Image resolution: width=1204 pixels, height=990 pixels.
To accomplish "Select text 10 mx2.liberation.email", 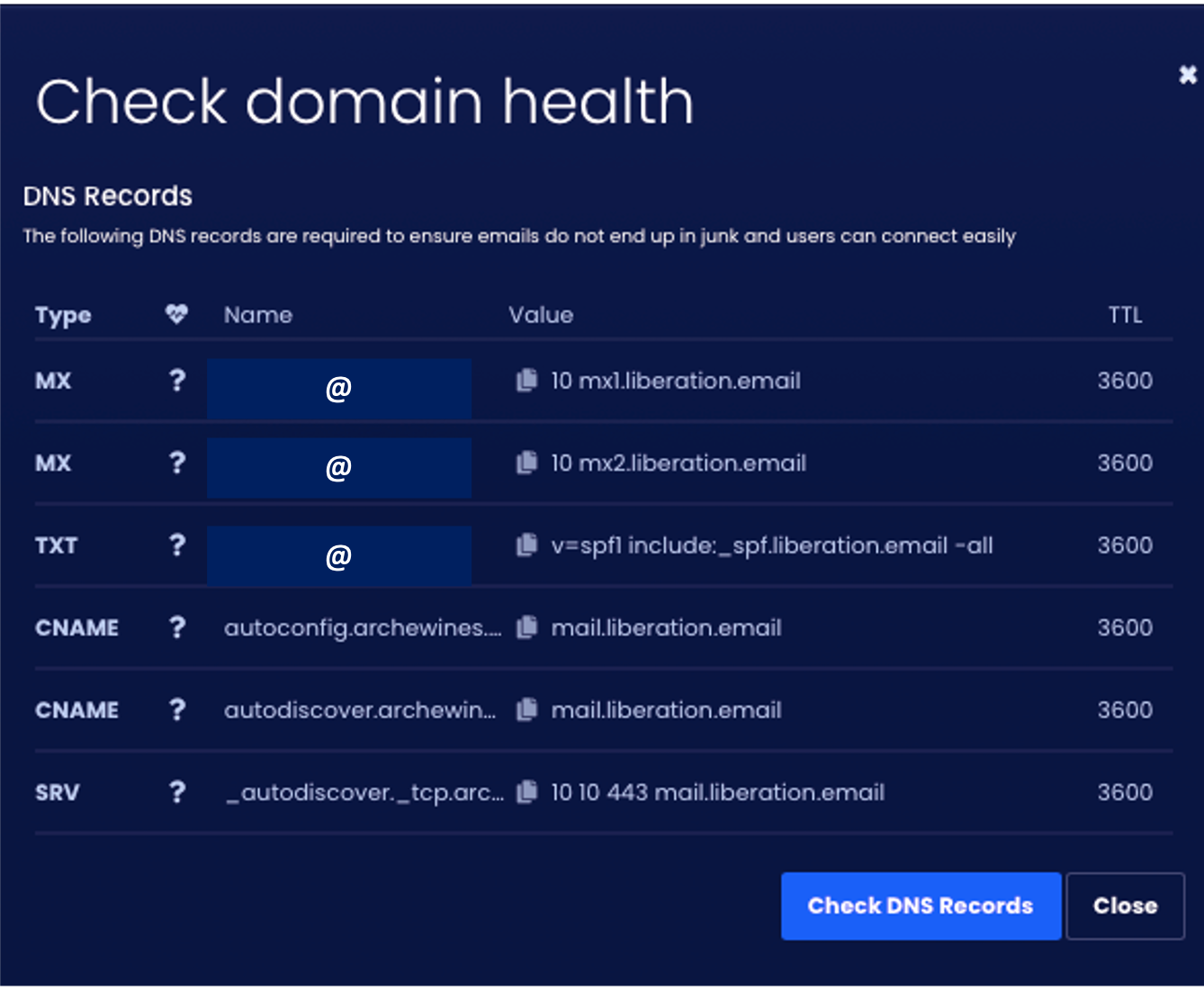I will click(x=678, y=463).
